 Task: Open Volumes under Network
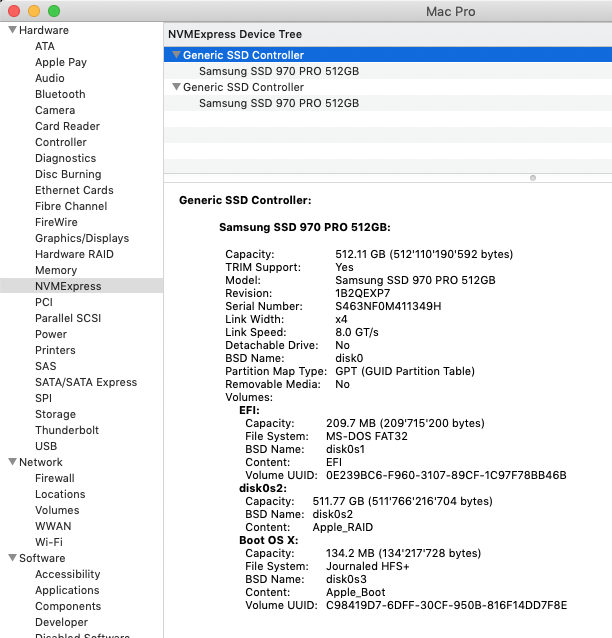(57, 510)
